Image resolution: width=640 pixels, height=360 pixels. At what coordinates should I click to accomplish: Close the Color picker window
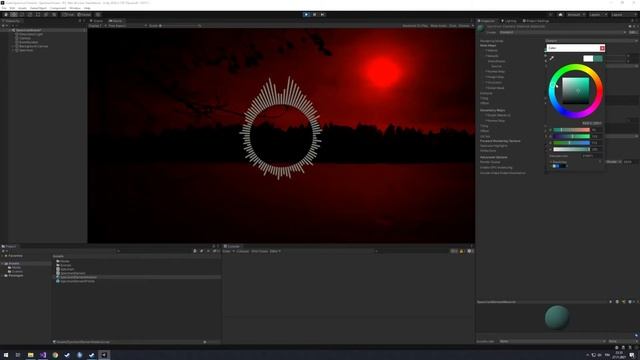pos(602,48)
